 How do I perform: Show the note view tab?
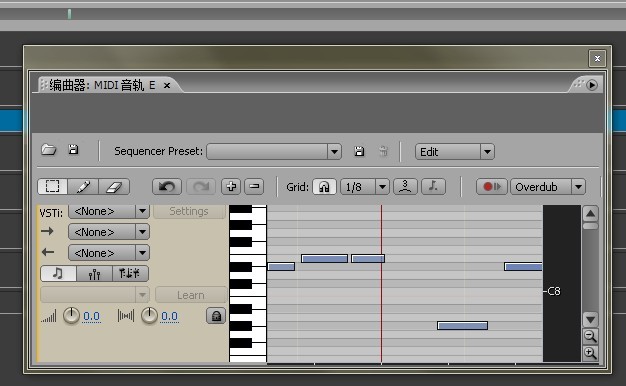coord(58,273)
